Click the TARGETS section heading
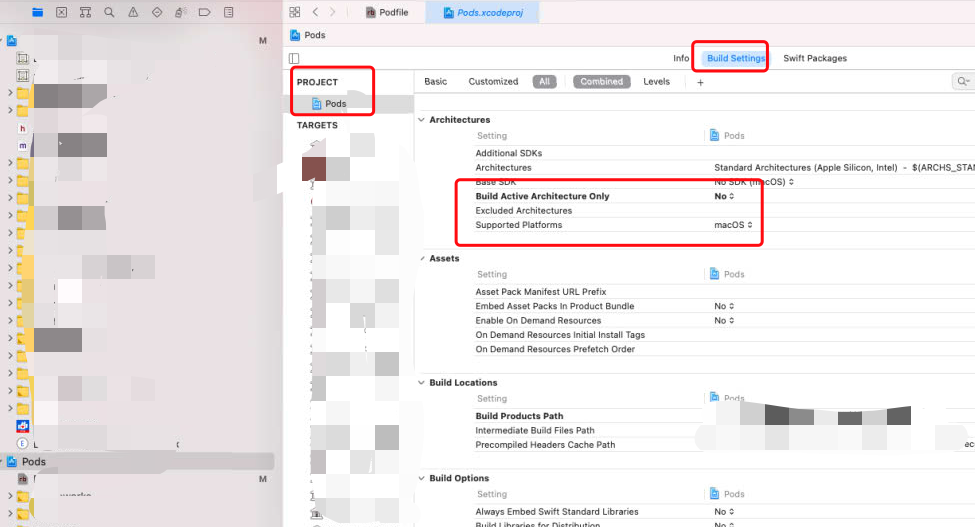The width and height of the screenshot is (975, 527). coord(317,125)
